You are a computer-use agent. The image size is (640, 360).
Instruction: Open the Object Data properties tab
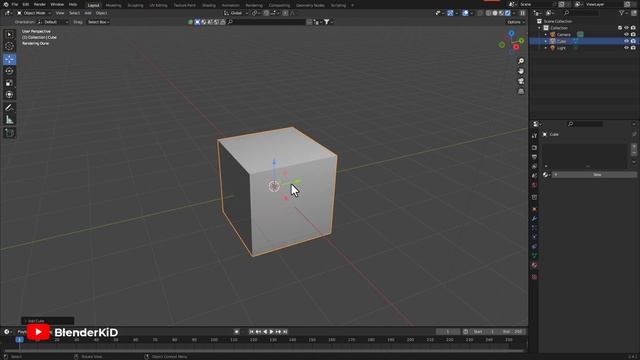point(534,256)
